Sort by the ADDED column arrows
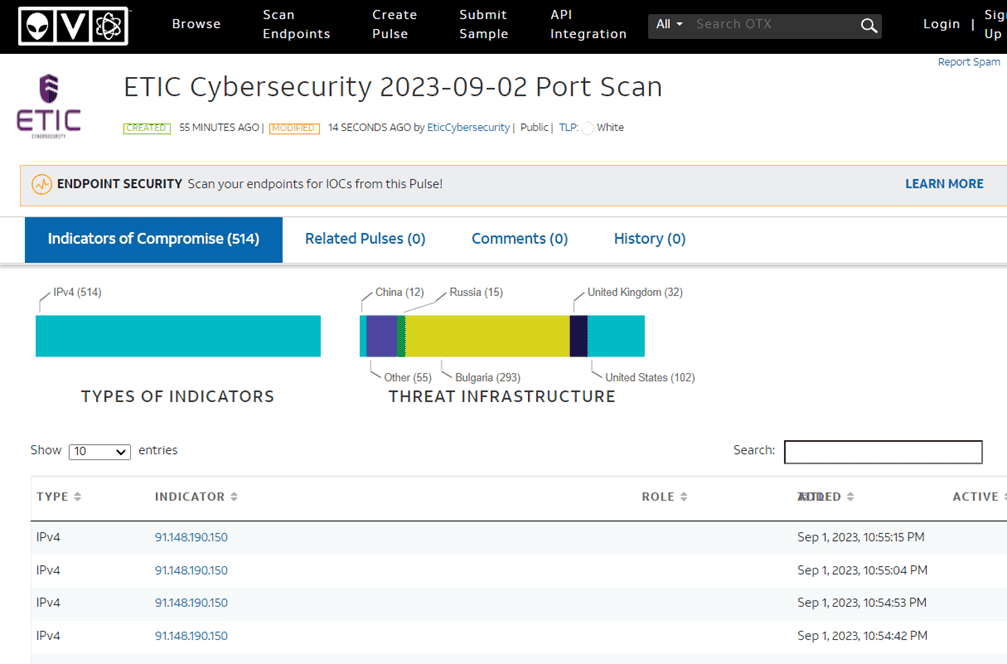 [850, 497]
